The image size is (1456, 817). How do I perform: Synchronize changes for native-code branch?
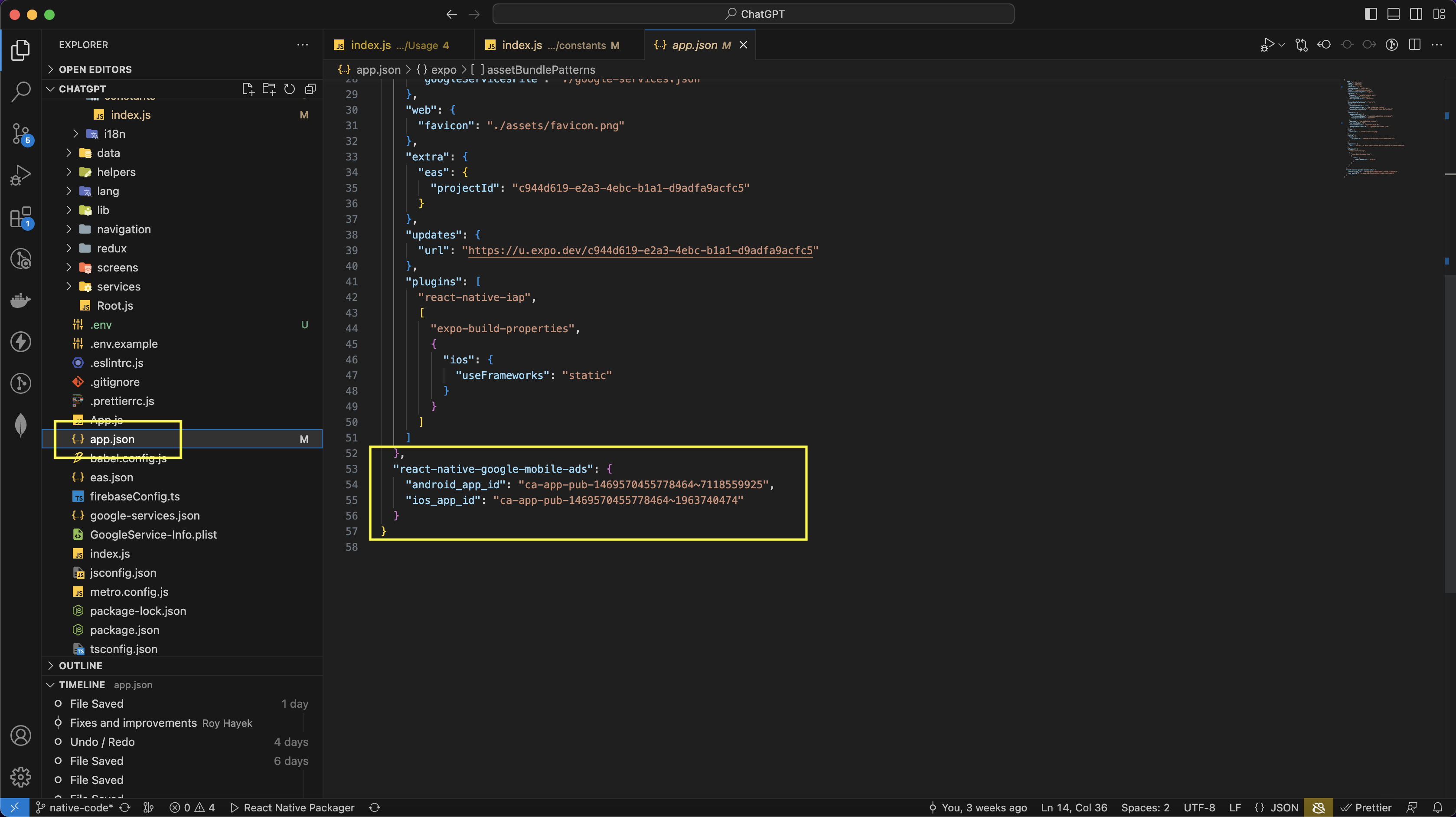point(125,807)
